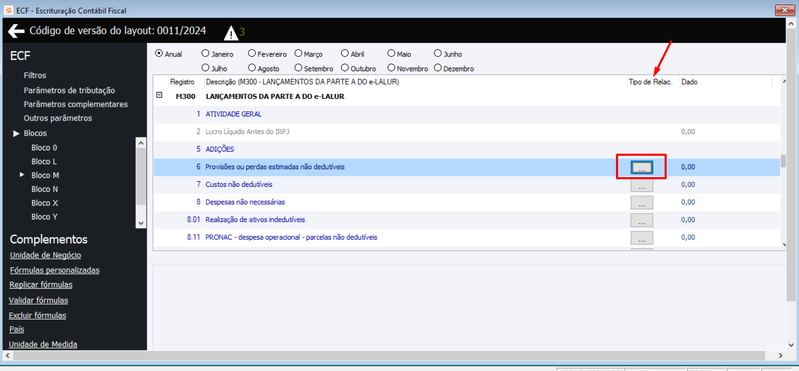Open the Unidade de Medida link
This screenshot has height=371, width=799.
click(x=43, y=344)
